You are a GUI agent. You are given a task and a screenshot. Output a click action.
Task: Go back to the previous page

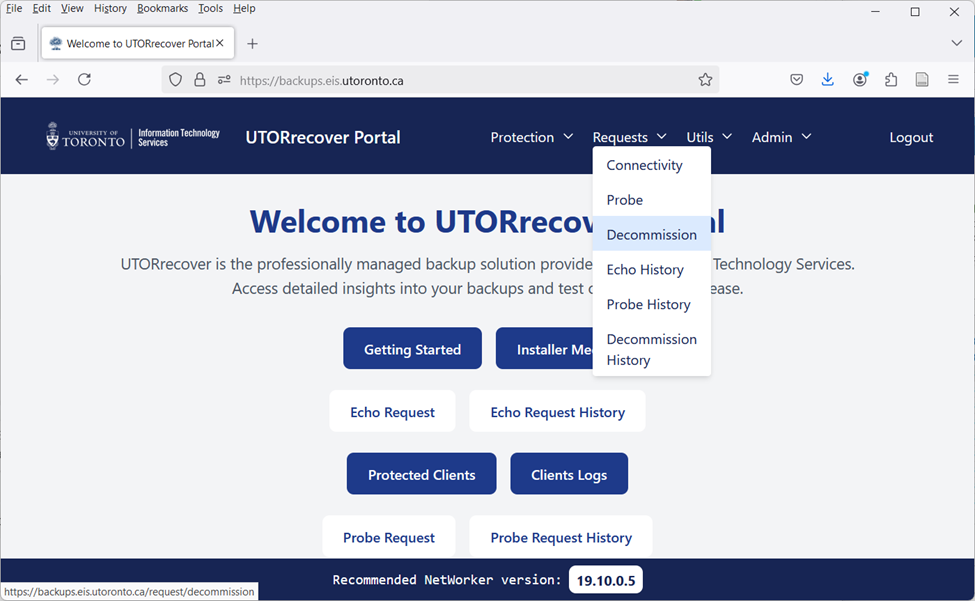[x=22, y=80]
